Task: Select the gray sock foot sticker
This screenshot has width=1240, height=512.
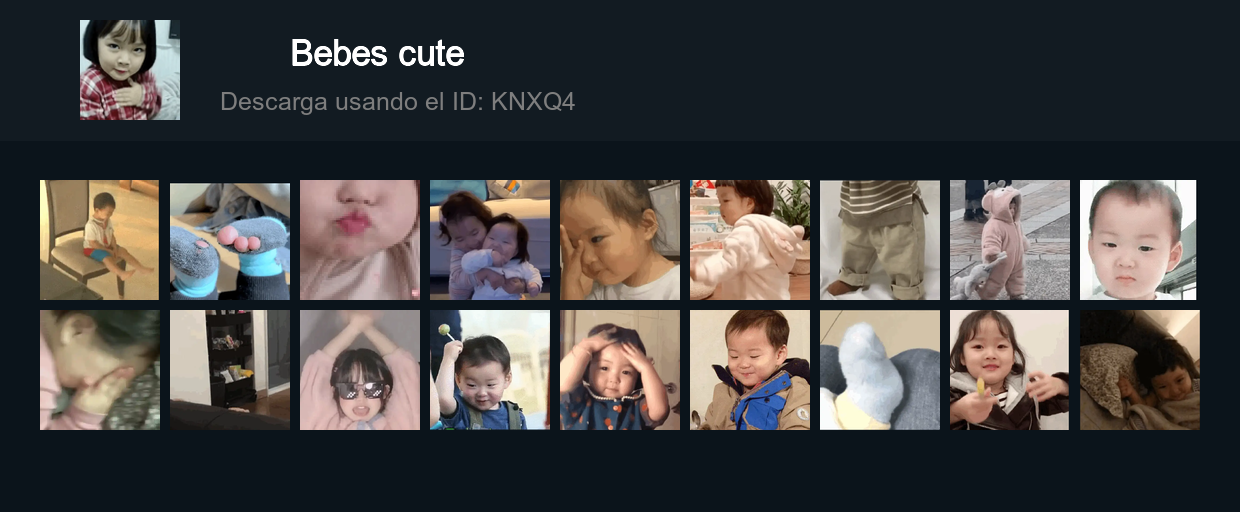Action: coord(880,370)
